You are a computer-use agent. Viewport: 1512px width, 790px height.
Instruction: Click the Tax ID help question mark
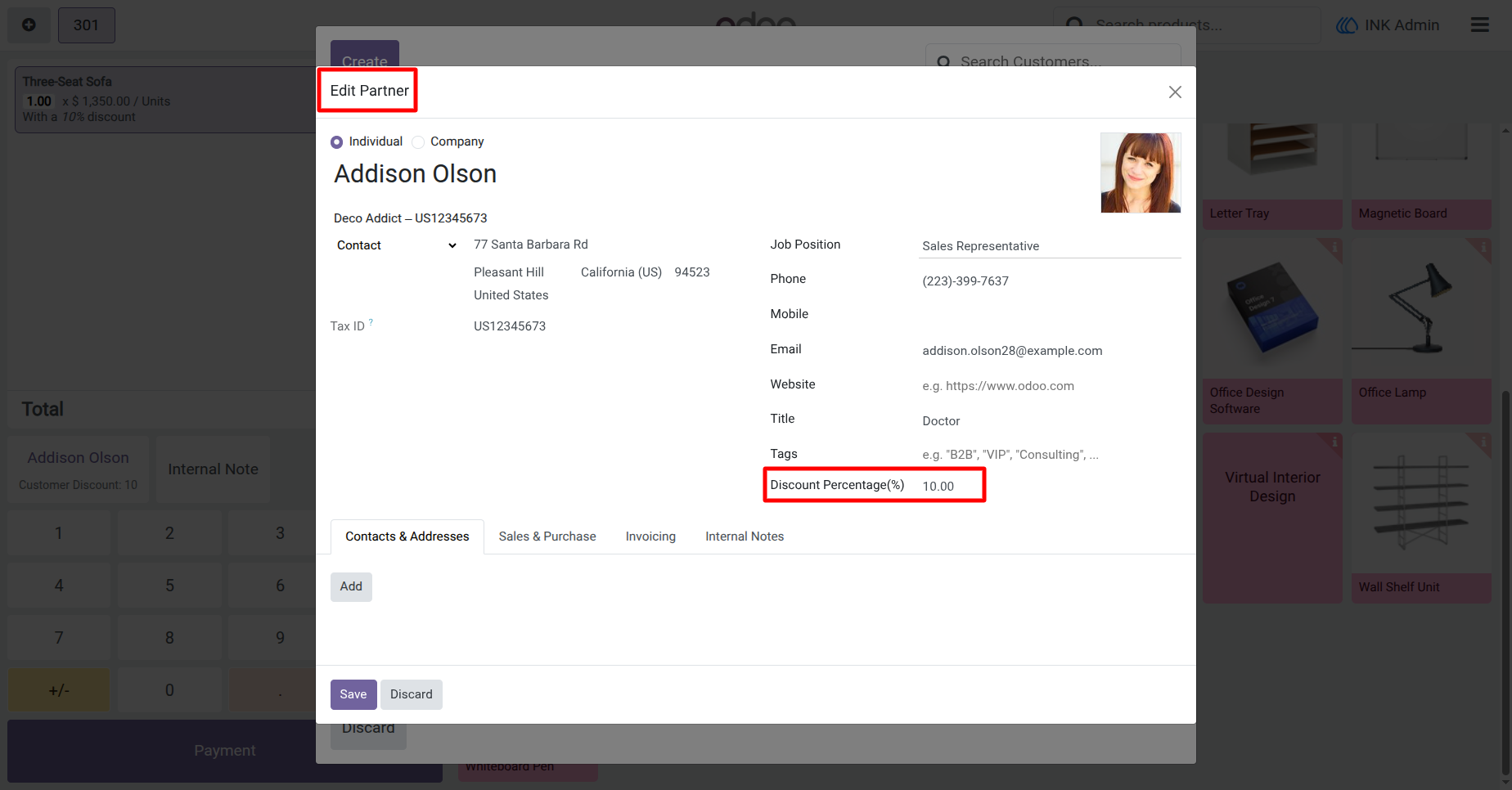pyautogui.click(x=371, y=322)
